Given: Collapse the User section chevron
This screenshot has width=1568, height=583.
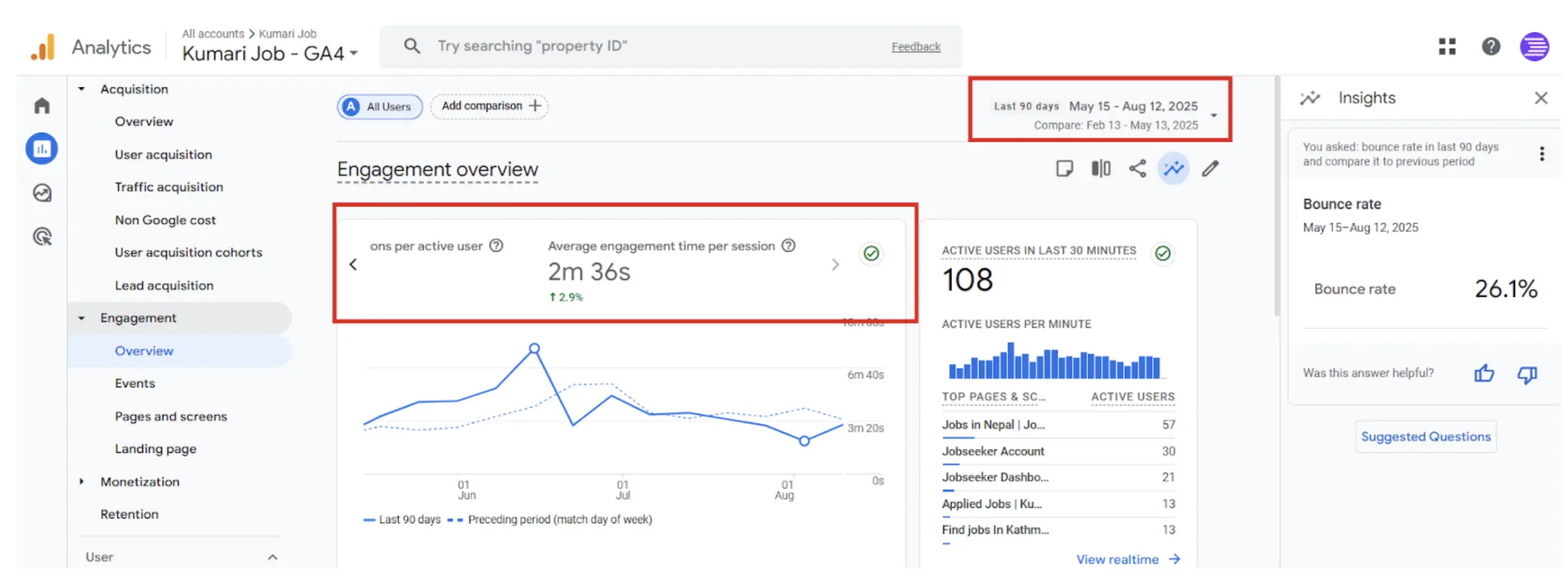Looking at the screenshot, I should click(x=272, y=557).
